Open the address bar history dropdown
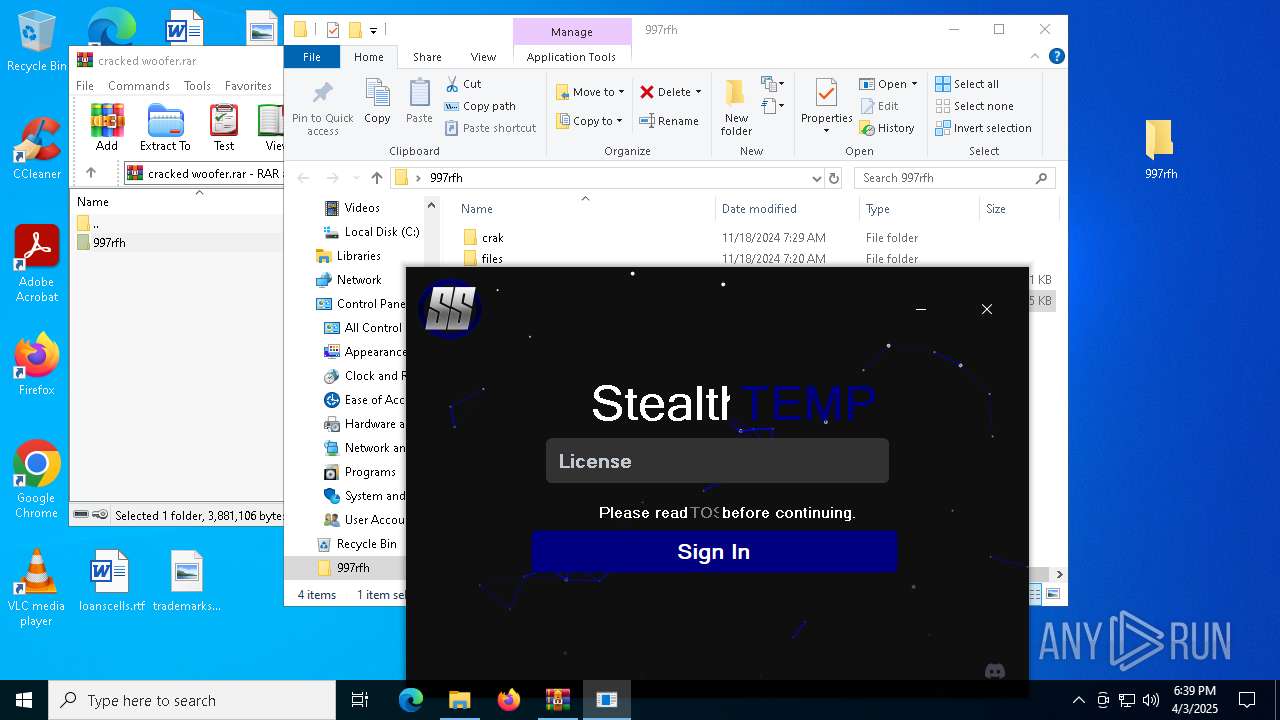The height and width of the screenshot is (720, 1280). pos(816,178)
